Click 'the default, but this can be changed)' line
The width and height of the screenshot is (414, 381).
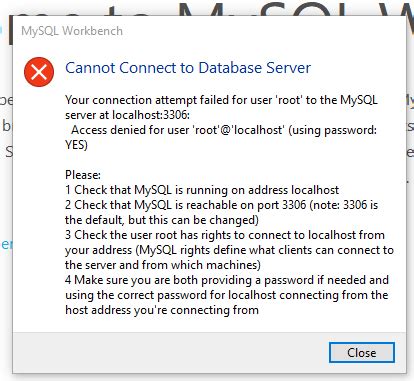[x=162, y=220]
